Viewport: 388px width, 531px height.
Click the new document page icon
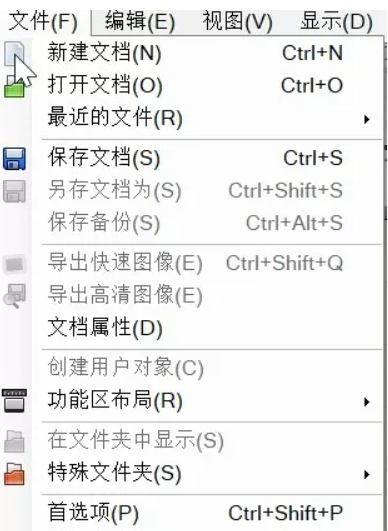tap(14, 54)
